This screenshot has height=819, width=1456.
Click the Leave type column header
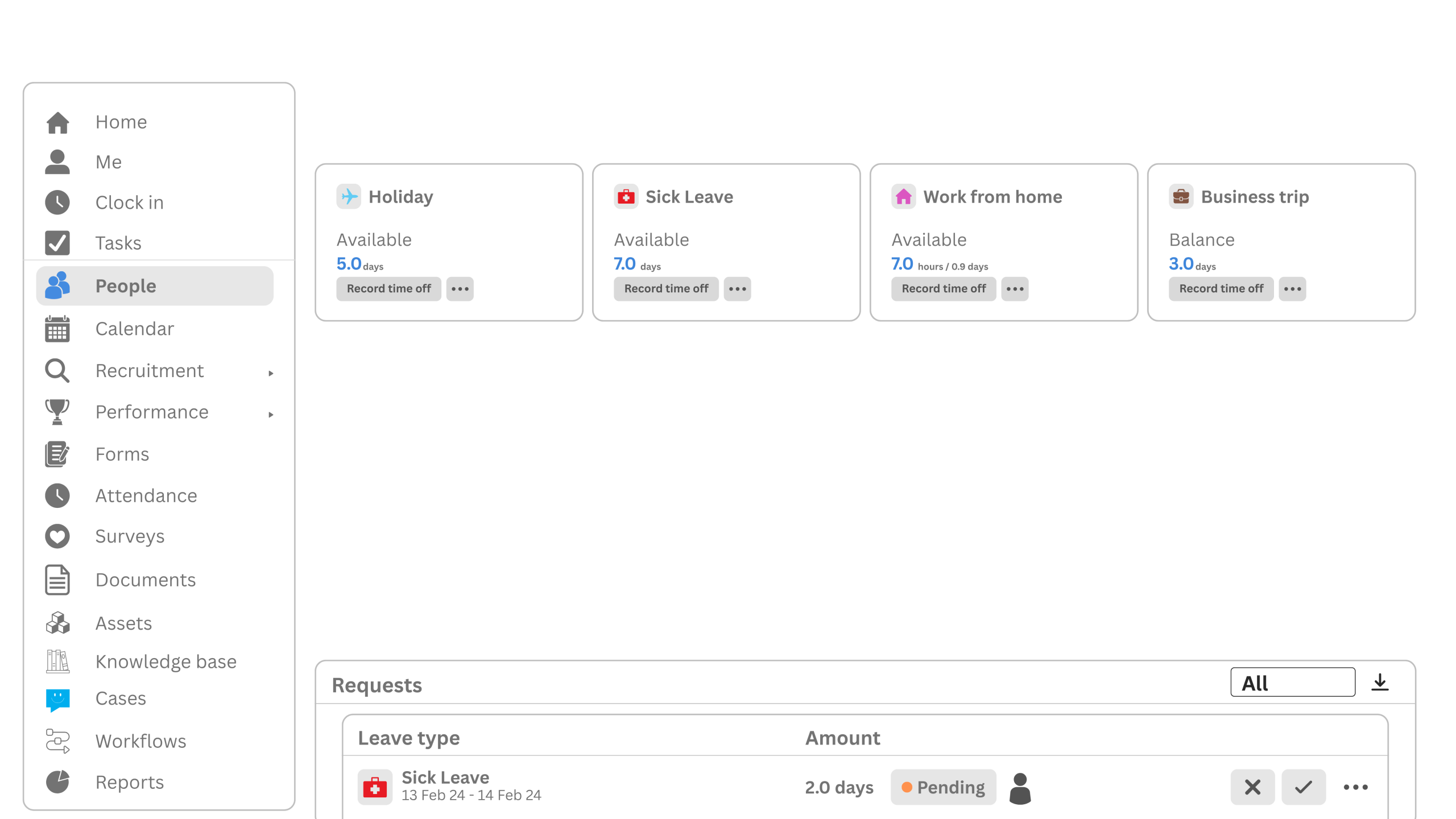click(x=409, y=738)
